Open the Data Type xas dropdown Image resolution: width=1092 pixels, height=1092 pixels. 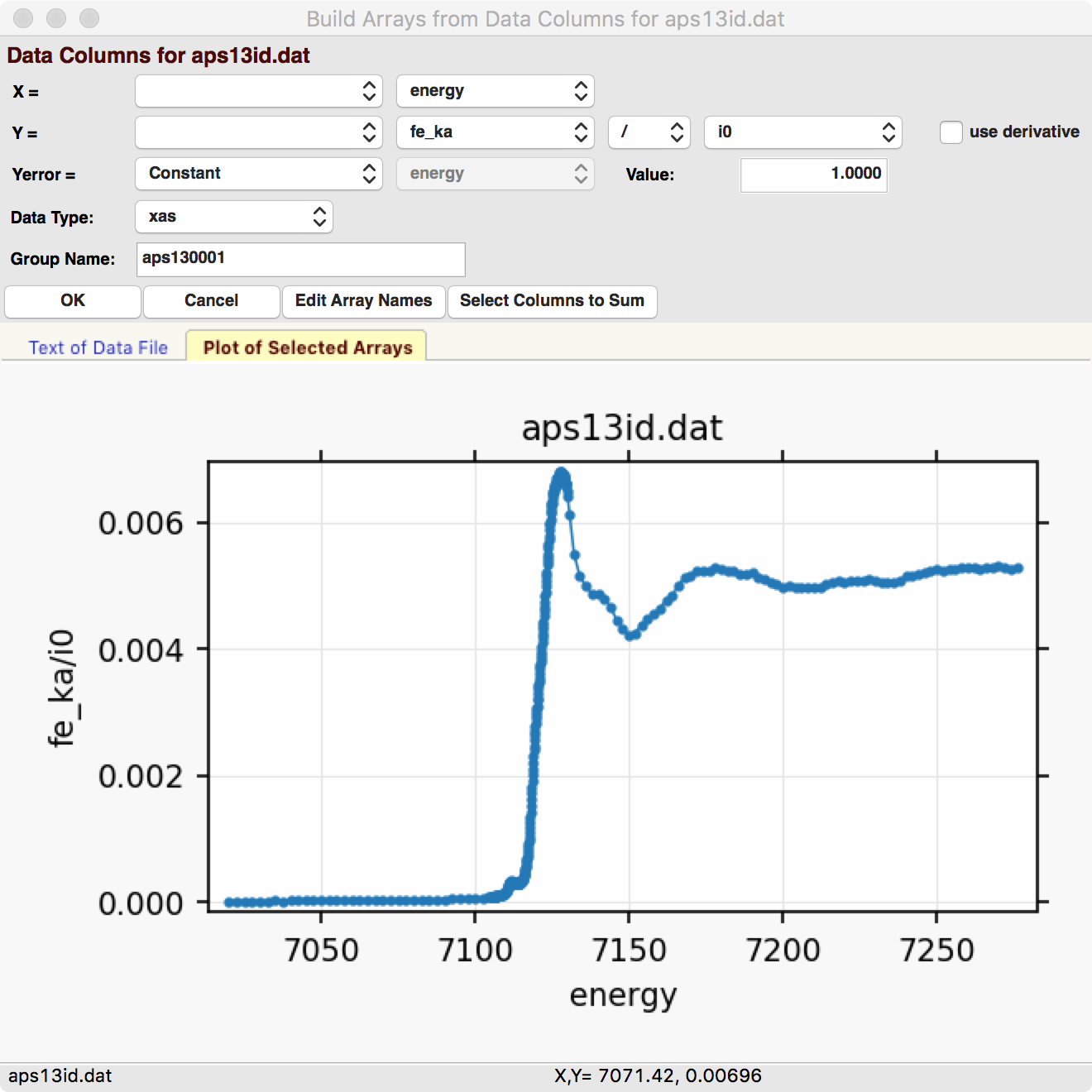[x=233, y=217]
